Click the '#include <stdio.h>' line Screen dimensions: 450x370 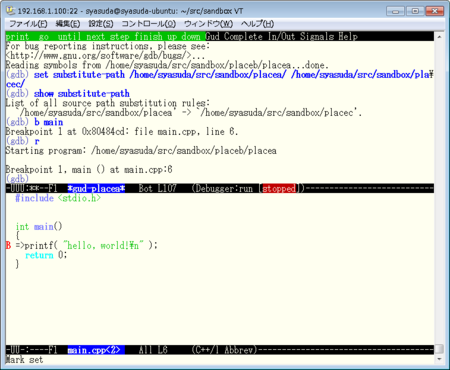tap(58, 198)
